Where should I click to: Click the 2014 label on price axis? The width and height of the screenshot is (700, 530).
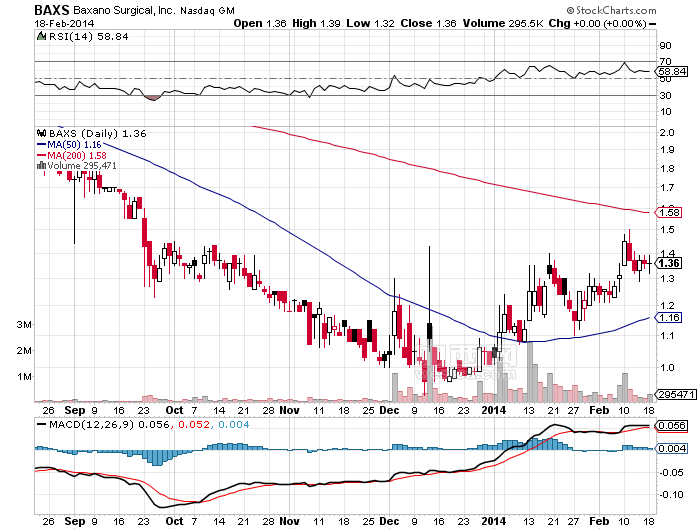494,410
